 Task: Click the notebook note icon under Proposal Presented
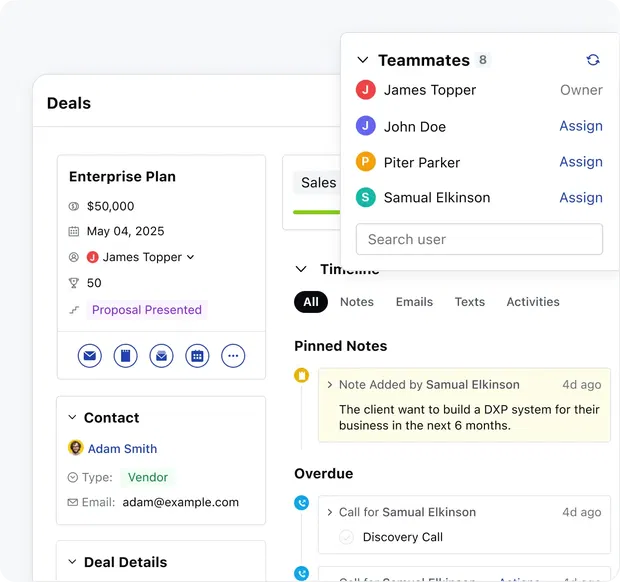coord(125,356)
